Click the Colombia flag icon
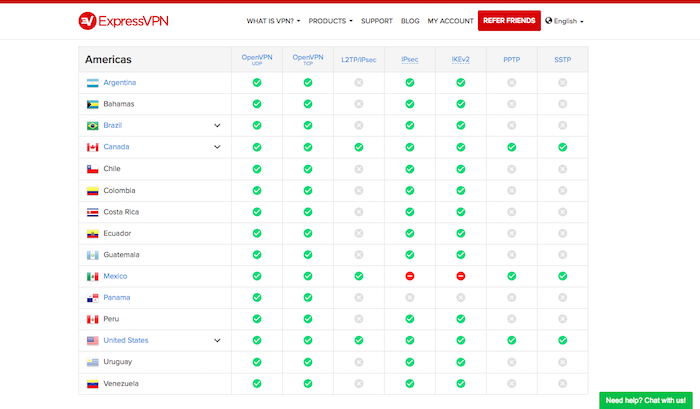Viewport: 700px width, 409px height. (92, 191)
